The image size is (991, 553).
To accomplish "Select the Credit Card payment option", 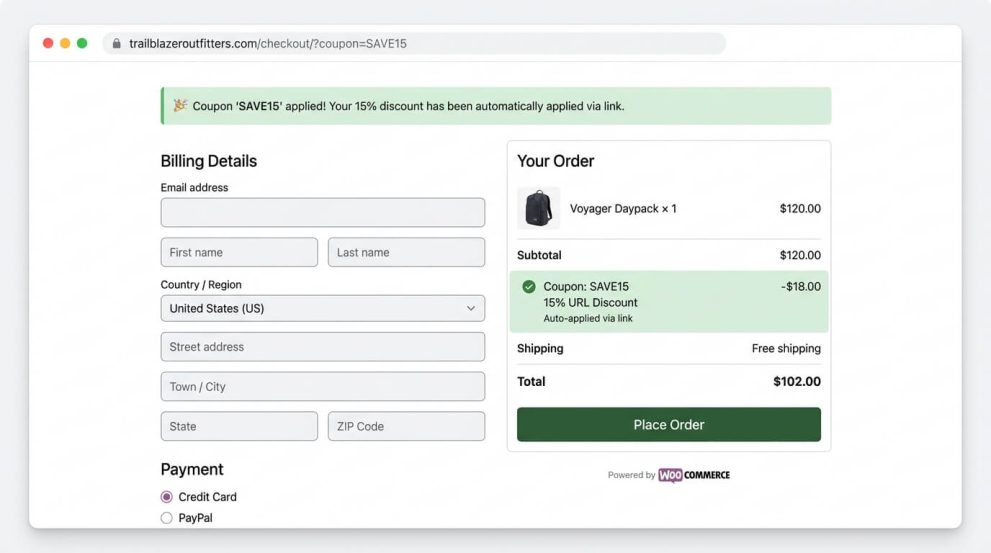I will [166, 497].
